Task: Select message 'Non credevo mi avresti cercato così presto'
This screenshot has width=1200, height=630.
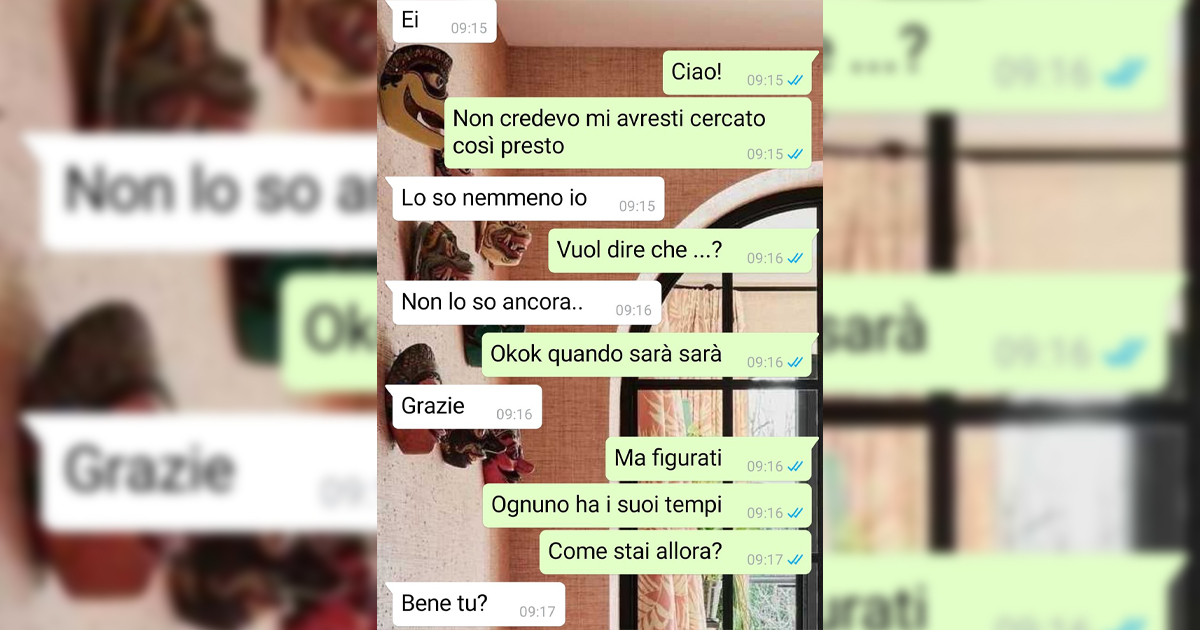Action: (x=626, y=132)
